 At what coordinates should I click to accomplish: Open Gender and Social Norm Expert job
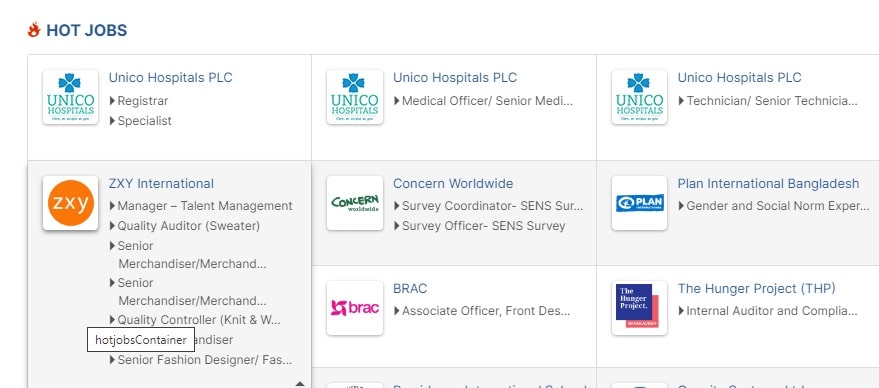[778, 206]
